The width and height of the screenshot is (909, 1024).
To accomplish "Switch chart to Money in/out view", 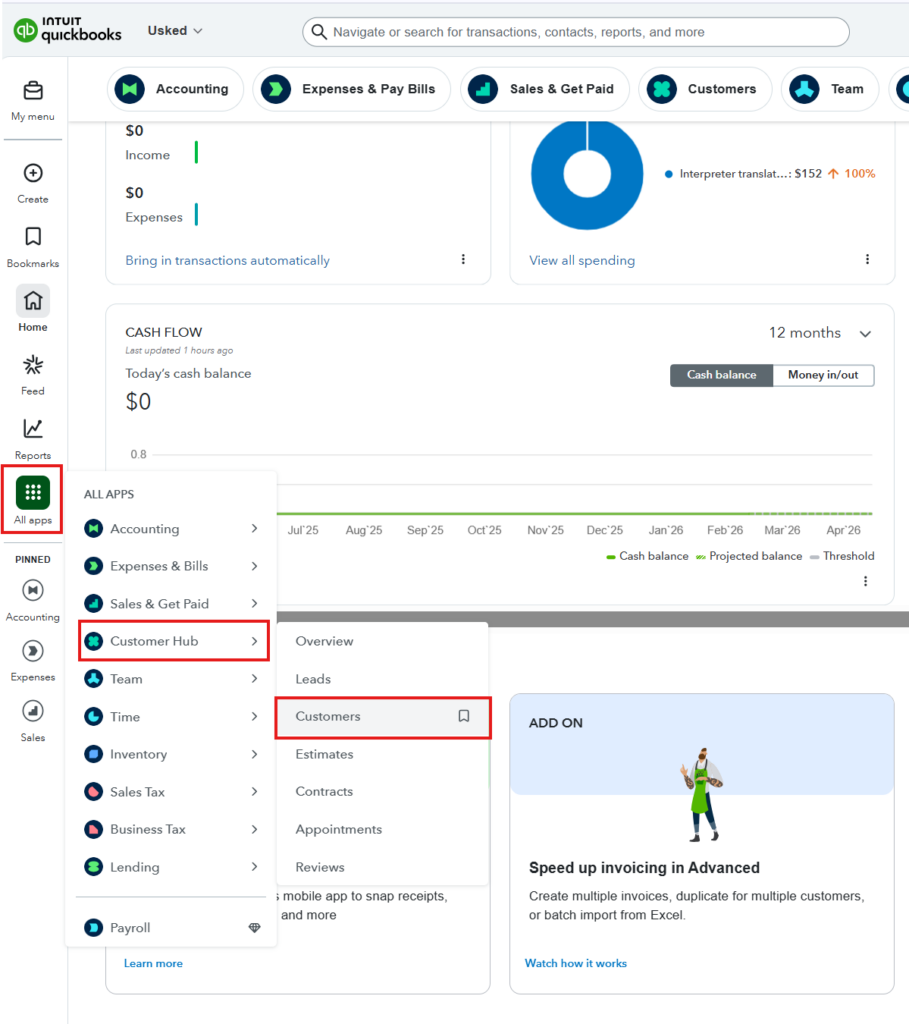I will pos(823,375).
